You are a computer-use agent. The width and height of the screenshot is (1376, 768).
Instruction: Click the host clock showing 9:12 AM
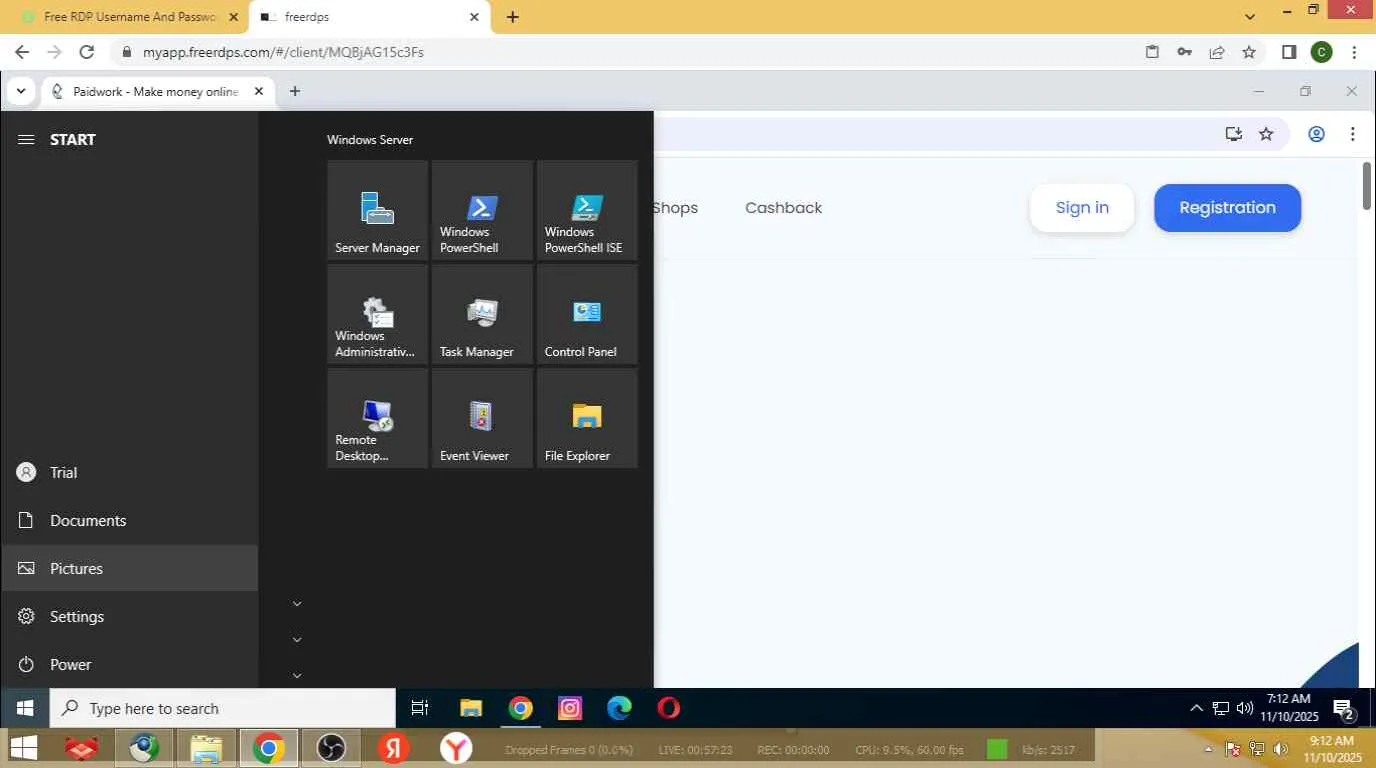1332,749
